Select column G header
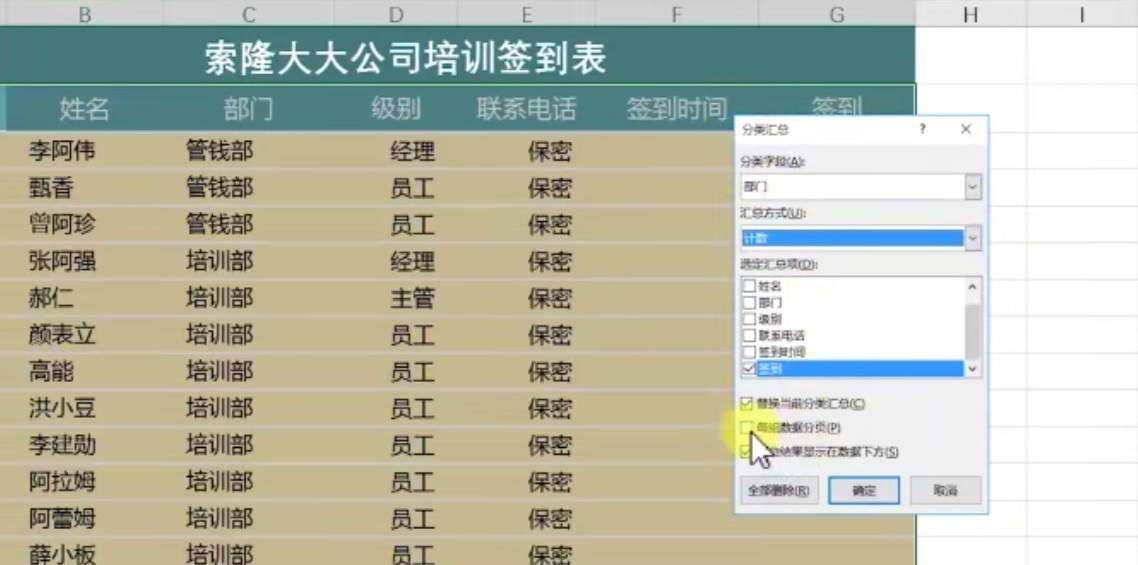The image size is (1138, 565). [837, 14]
